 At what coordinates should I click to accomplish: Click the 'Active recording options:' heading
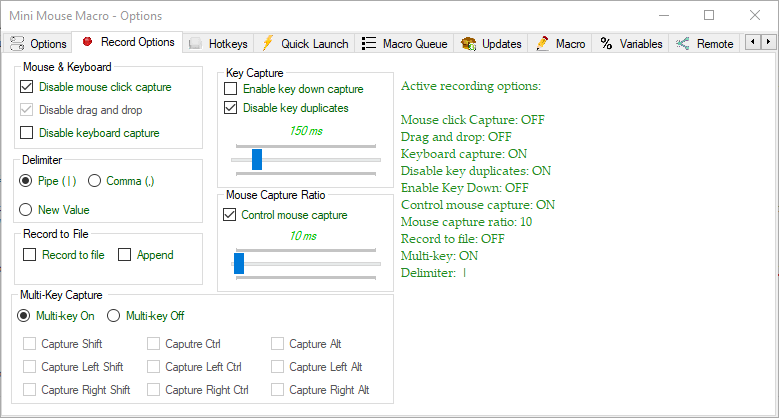[x=471, y=86]
